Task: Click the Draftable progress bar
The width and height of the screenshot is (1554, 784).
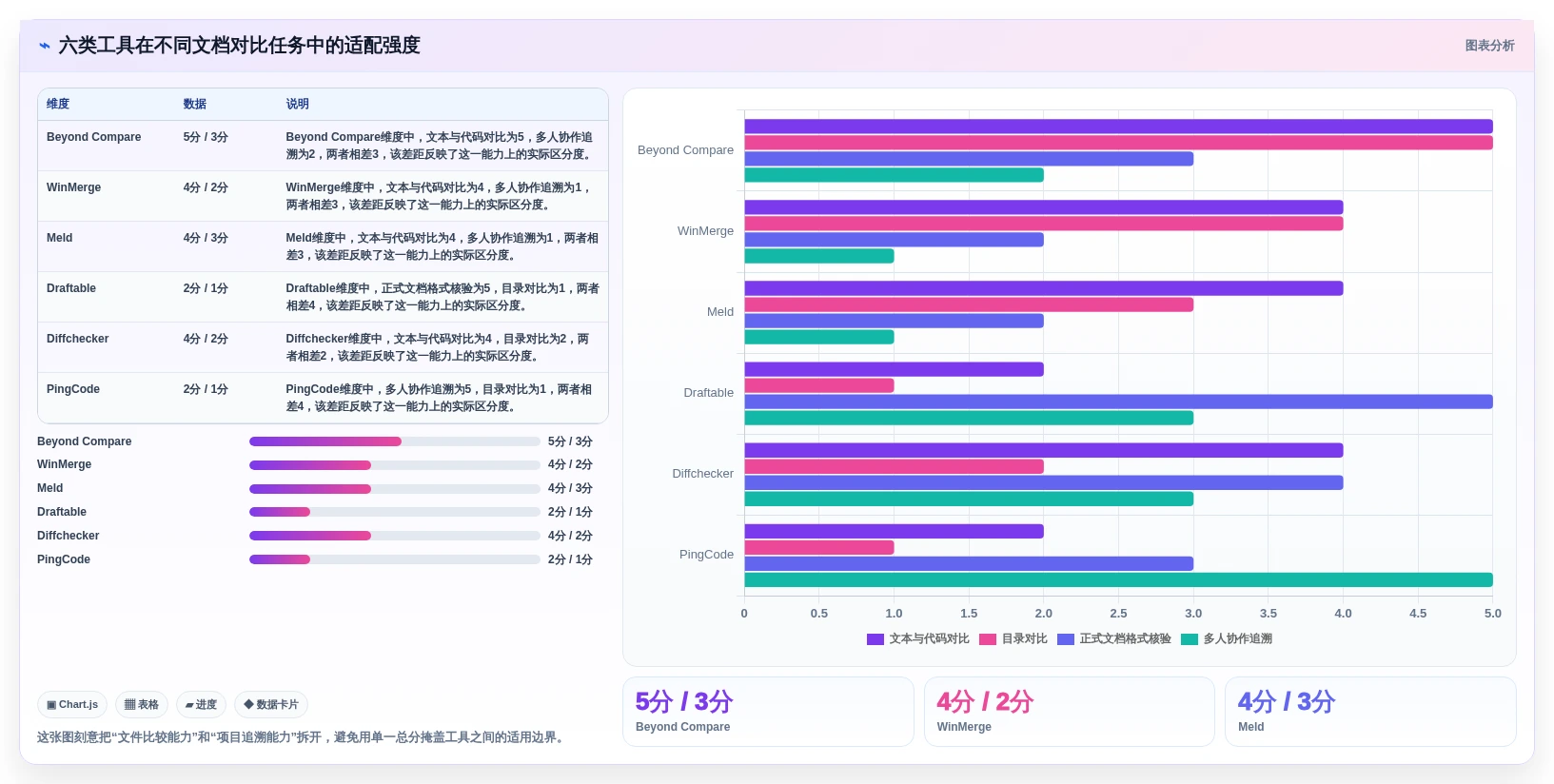Action: pyautogui.click(x=395, y=512)
